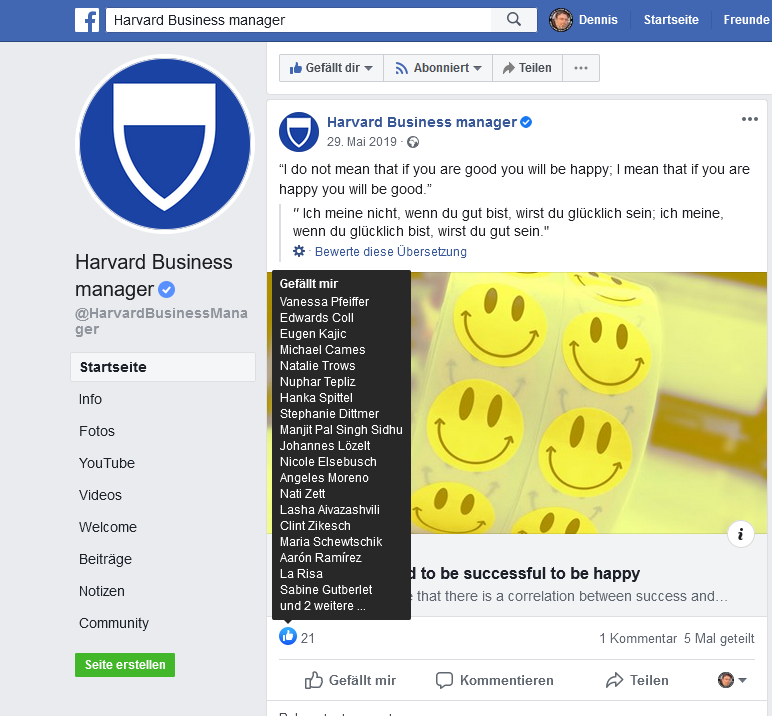Click the info icon on image
Image resolution: width=772 pixels, height=716 pixels.
tap(740, 534)
